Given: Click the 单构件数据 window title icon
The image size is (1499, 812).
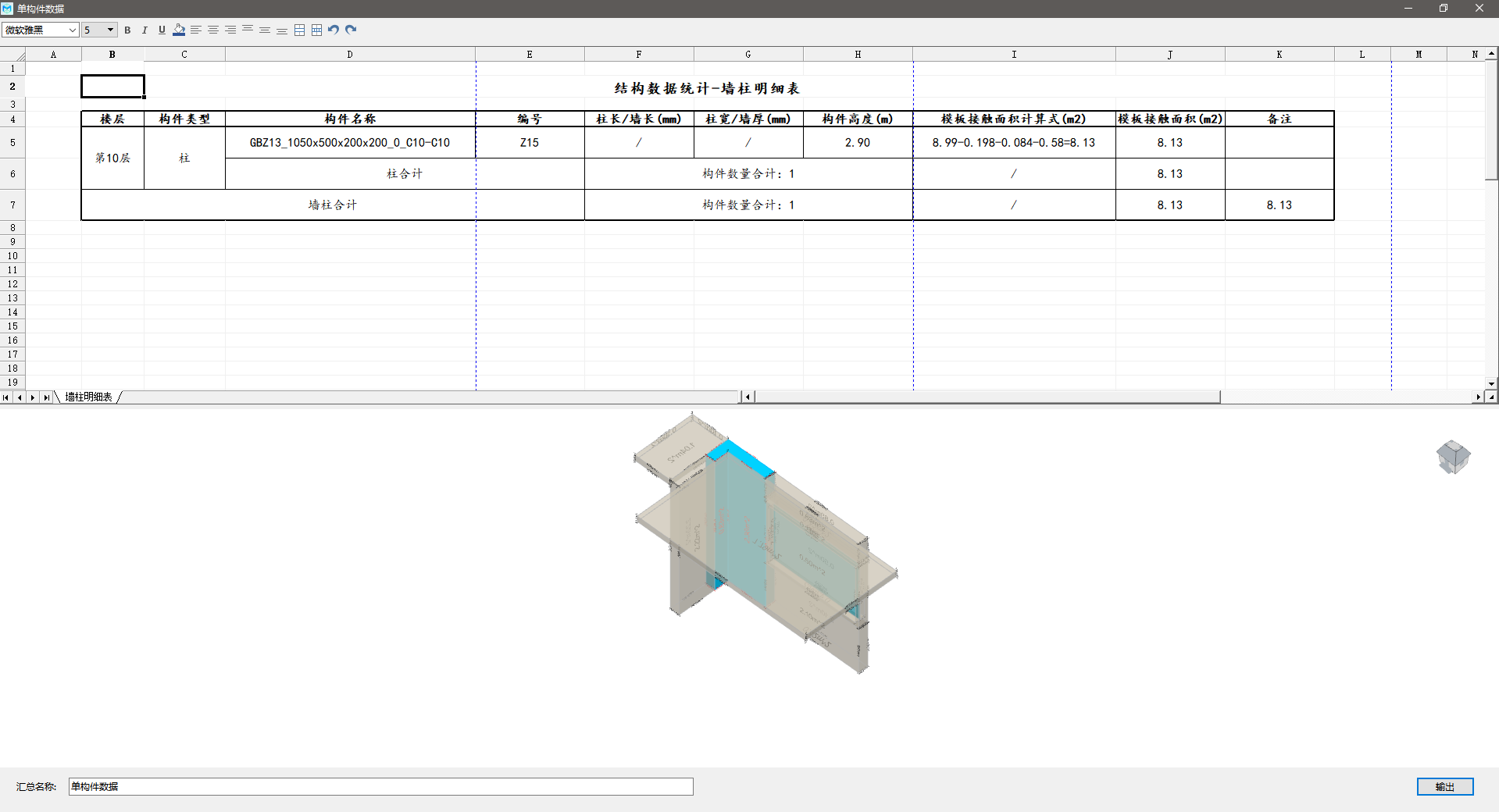Looking at the screenshot, I should coord(7,9).
